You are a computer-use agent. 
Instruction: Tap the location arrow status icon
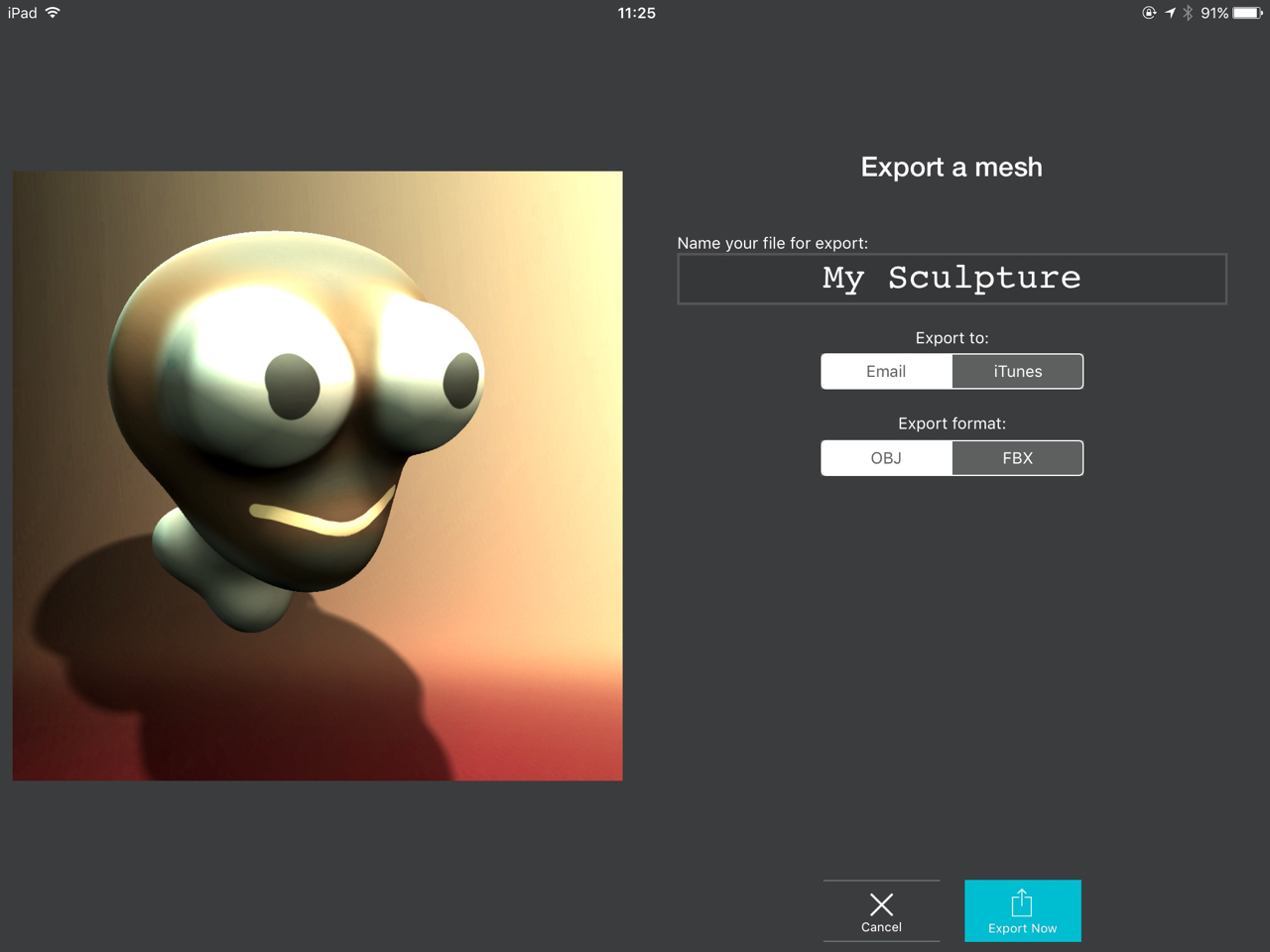pyautogui.click(x=1170, y=13)
